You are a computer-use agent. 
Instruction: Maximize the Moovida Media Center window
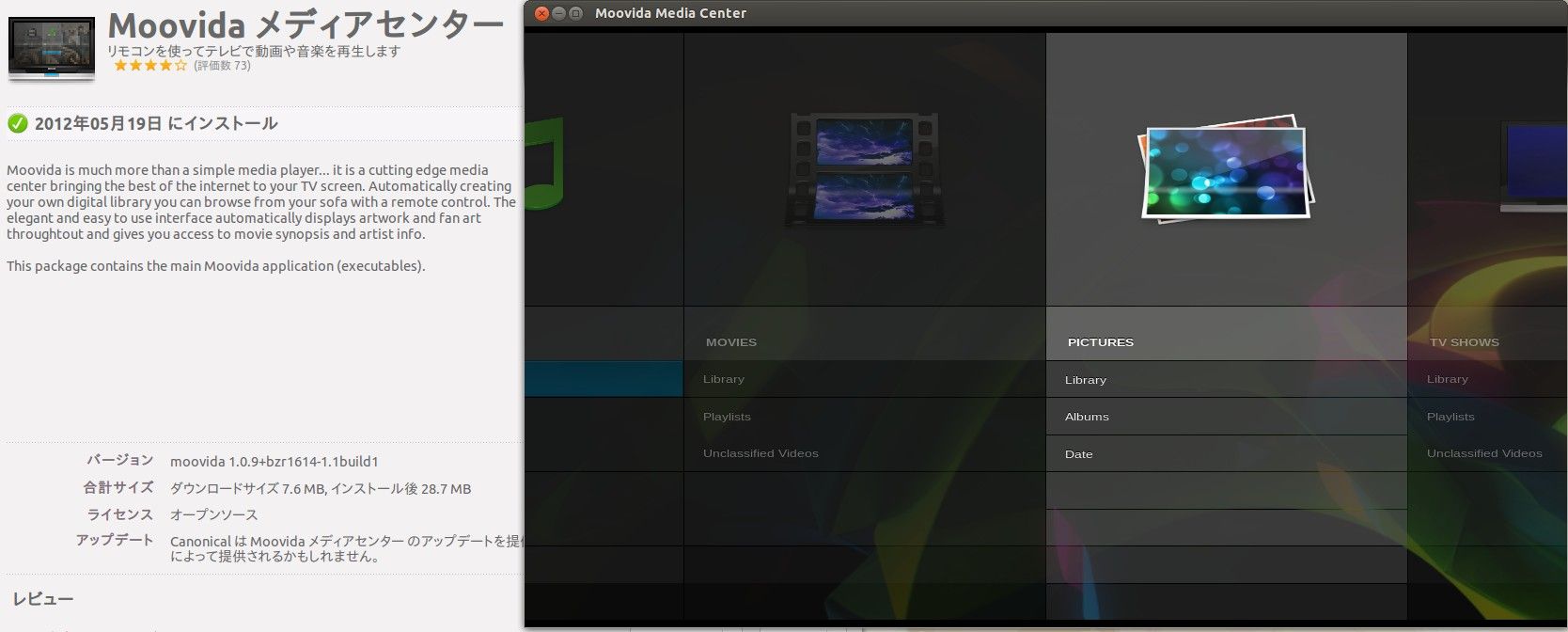pyautogui.click(x=576, y=13)
